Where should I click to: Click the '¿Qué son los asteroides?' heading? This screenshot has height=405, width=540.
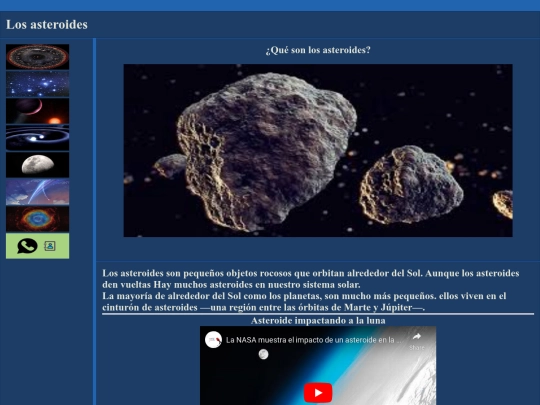(x=318, y=50)
